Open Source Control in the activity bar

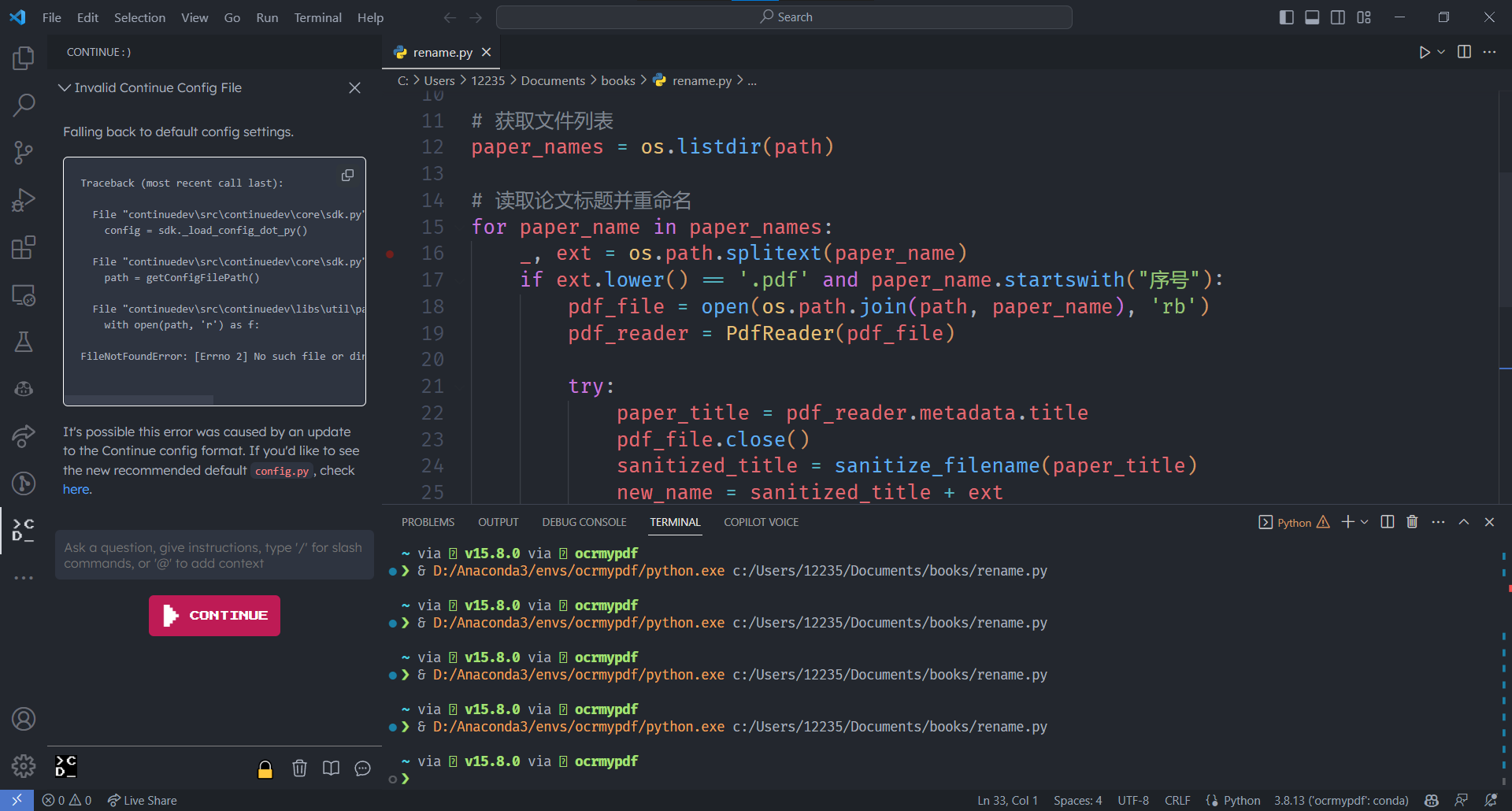[x=24, y=152]
